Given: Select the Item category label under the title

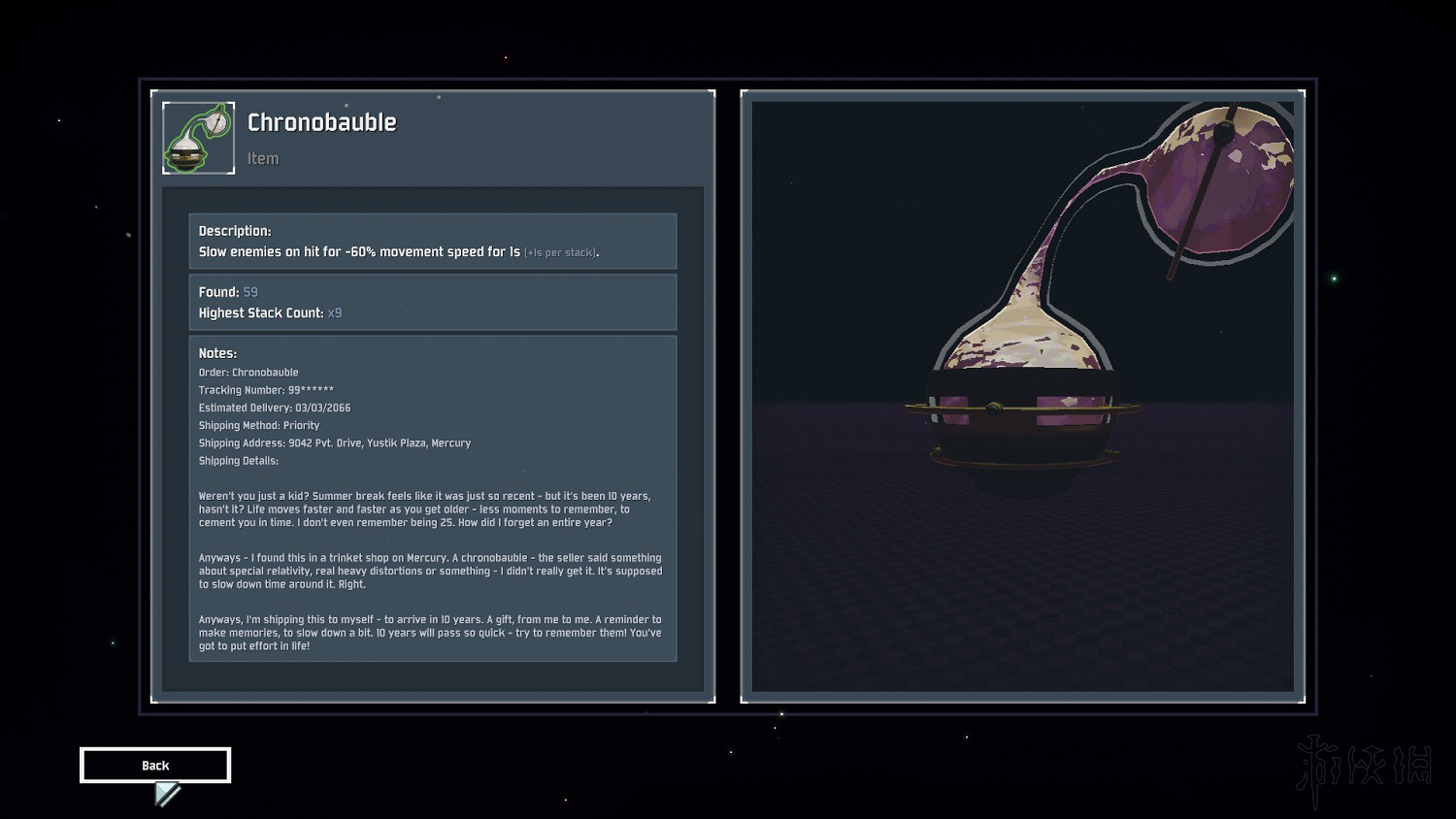Looking at the screenshot, I should (263, 159).
